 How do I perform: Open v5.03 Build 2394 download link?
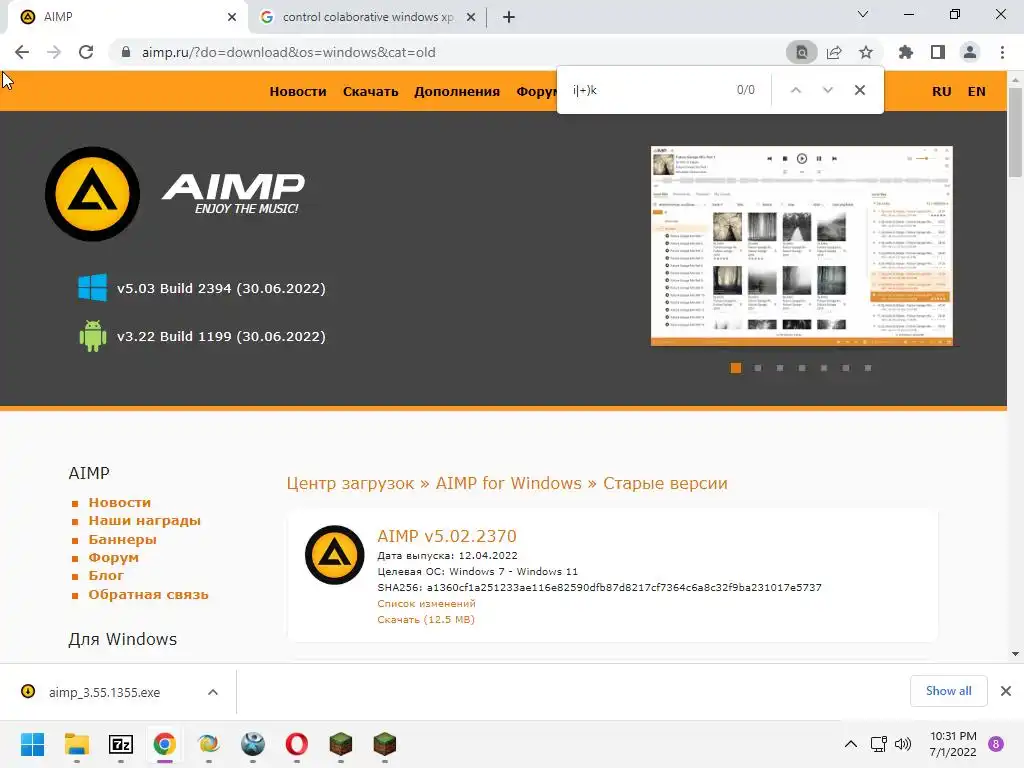point(221,289)
